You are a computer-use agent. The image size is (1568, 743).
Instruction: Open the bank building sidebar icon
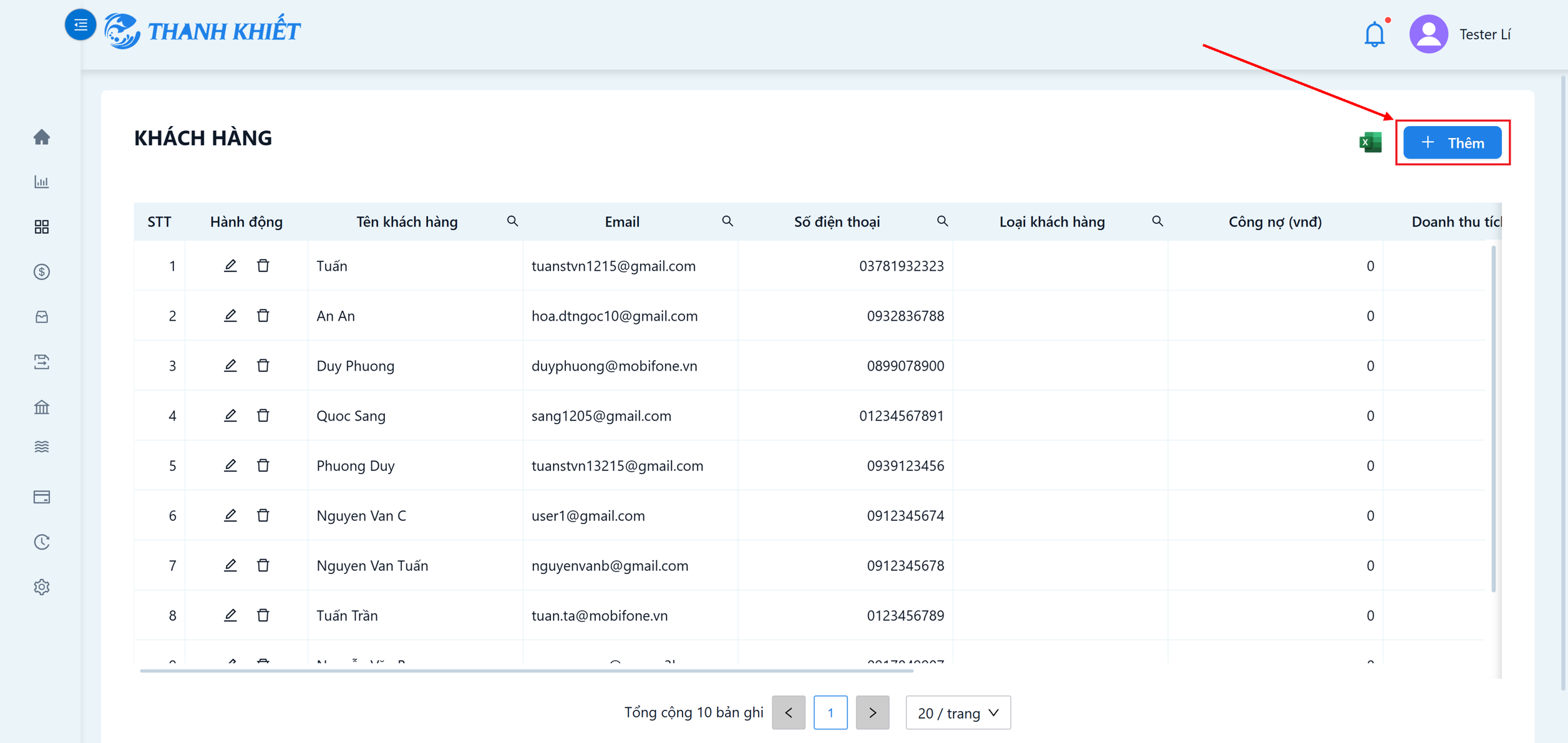(x=42, y=407)
